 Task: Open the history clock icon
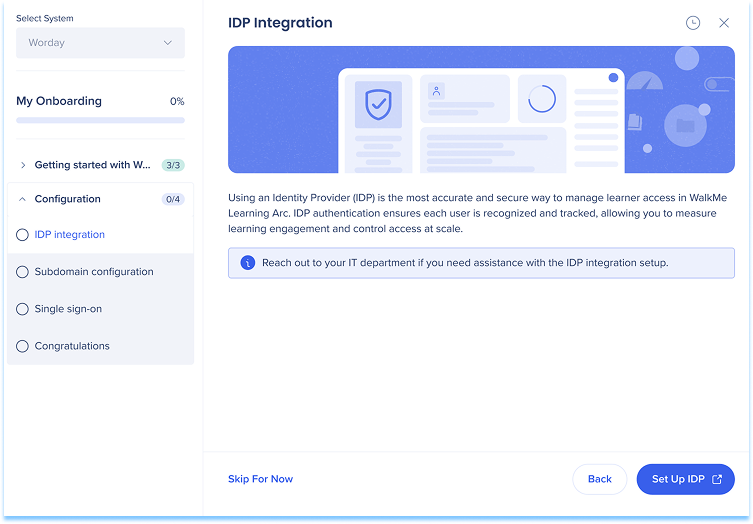tap(693, 23)
